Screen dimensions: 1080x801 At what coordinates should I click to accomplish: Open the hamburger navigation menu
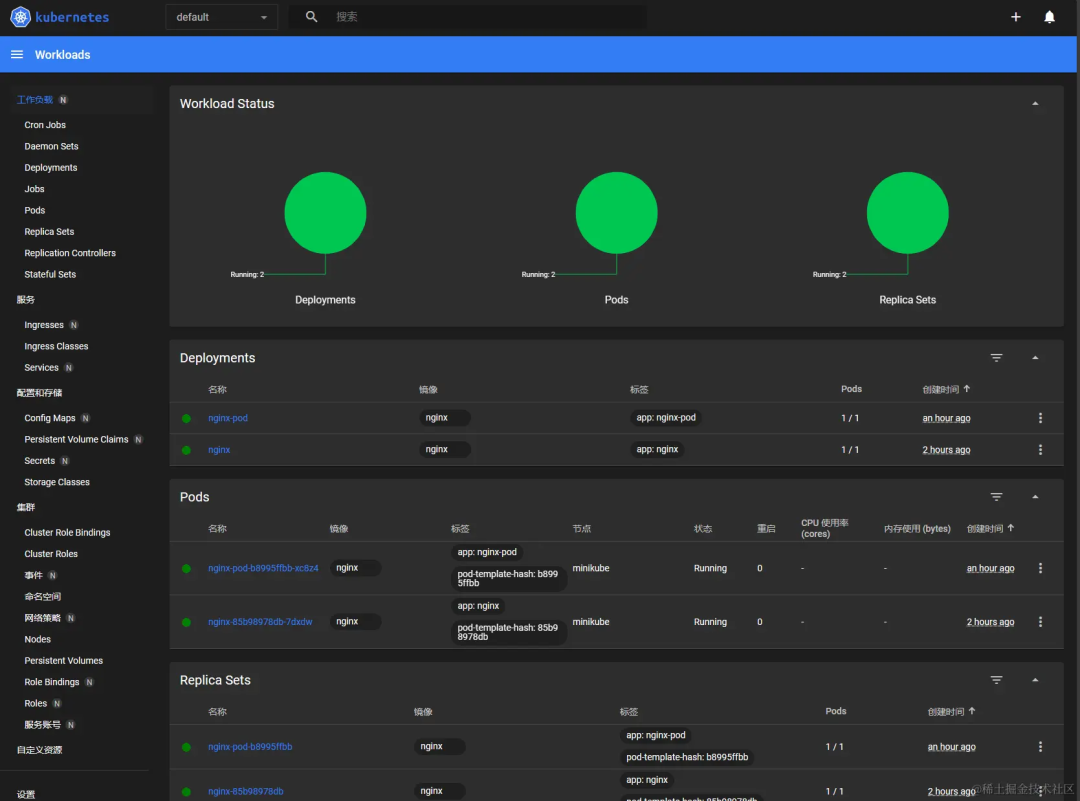coord(17,54)
